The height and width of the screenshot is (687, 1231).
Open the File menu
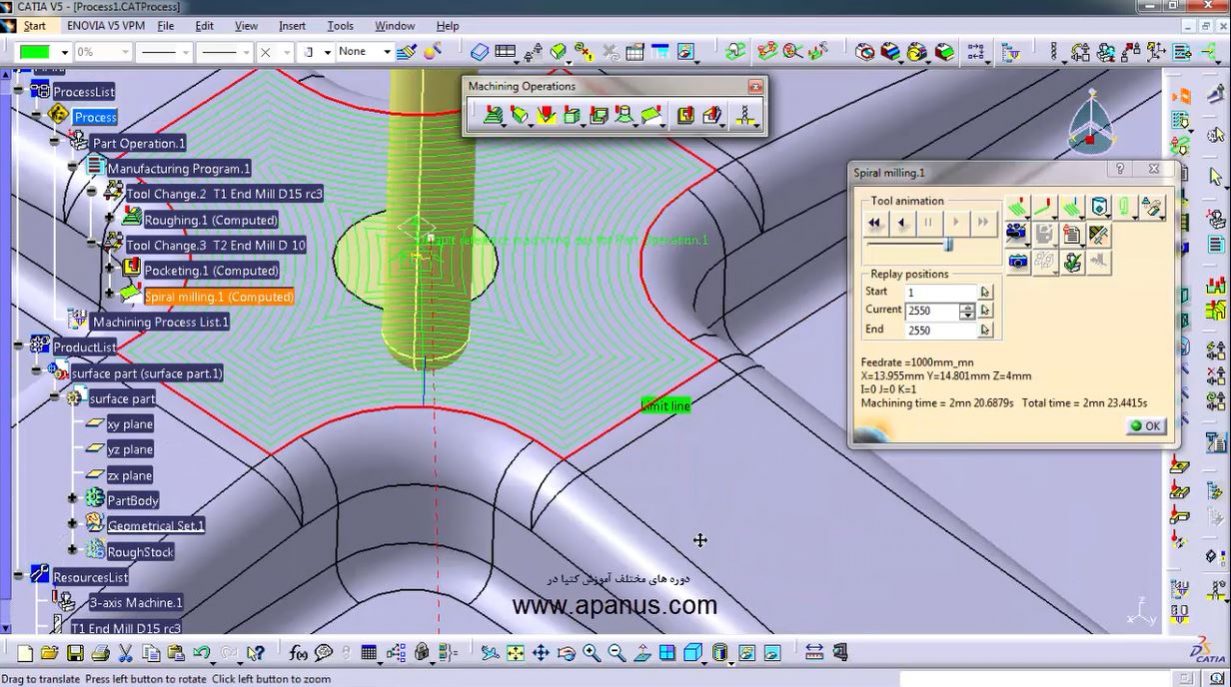click(x=166, y=26)
